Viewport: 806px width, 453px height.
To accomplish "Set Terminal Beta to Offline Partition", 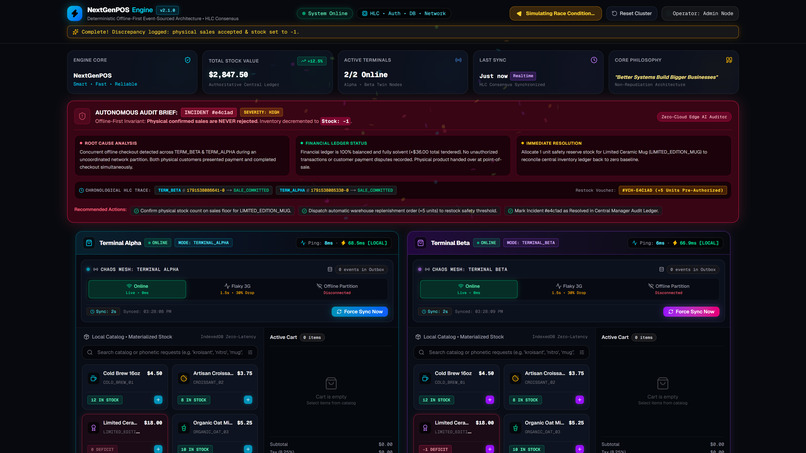I will pyautogui.click(x=669, y=289).
